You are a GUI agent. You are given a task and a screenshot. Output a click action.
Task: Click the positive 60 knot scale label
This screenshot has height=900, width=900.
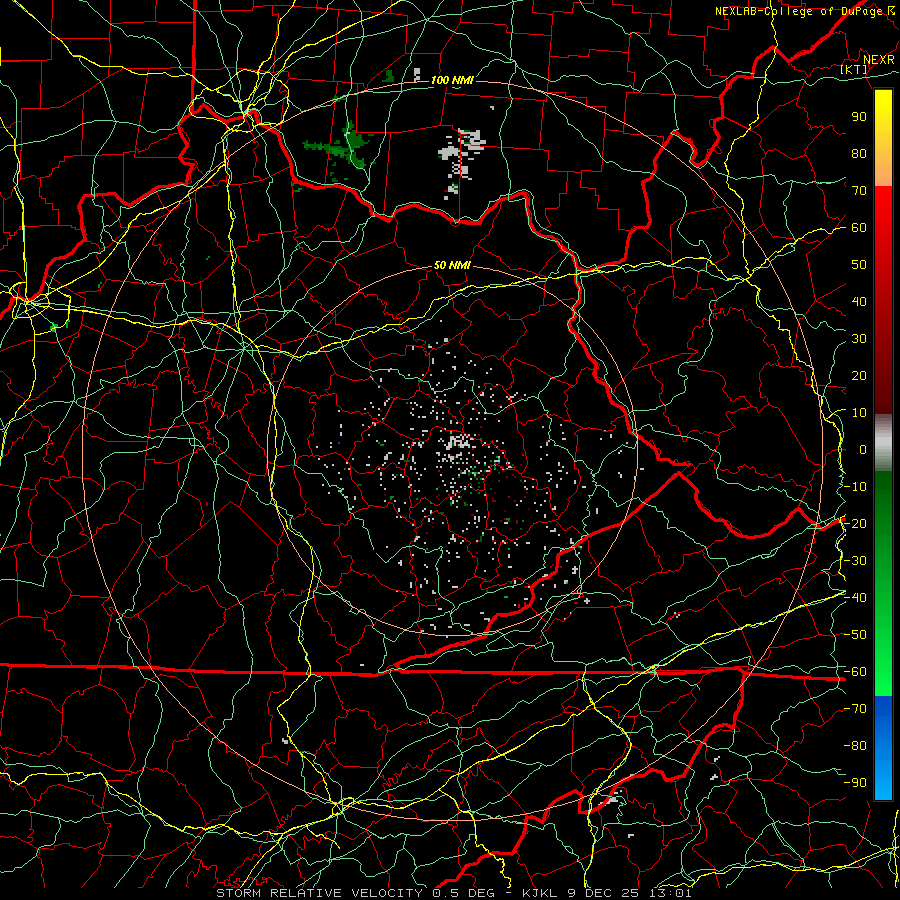859,227
